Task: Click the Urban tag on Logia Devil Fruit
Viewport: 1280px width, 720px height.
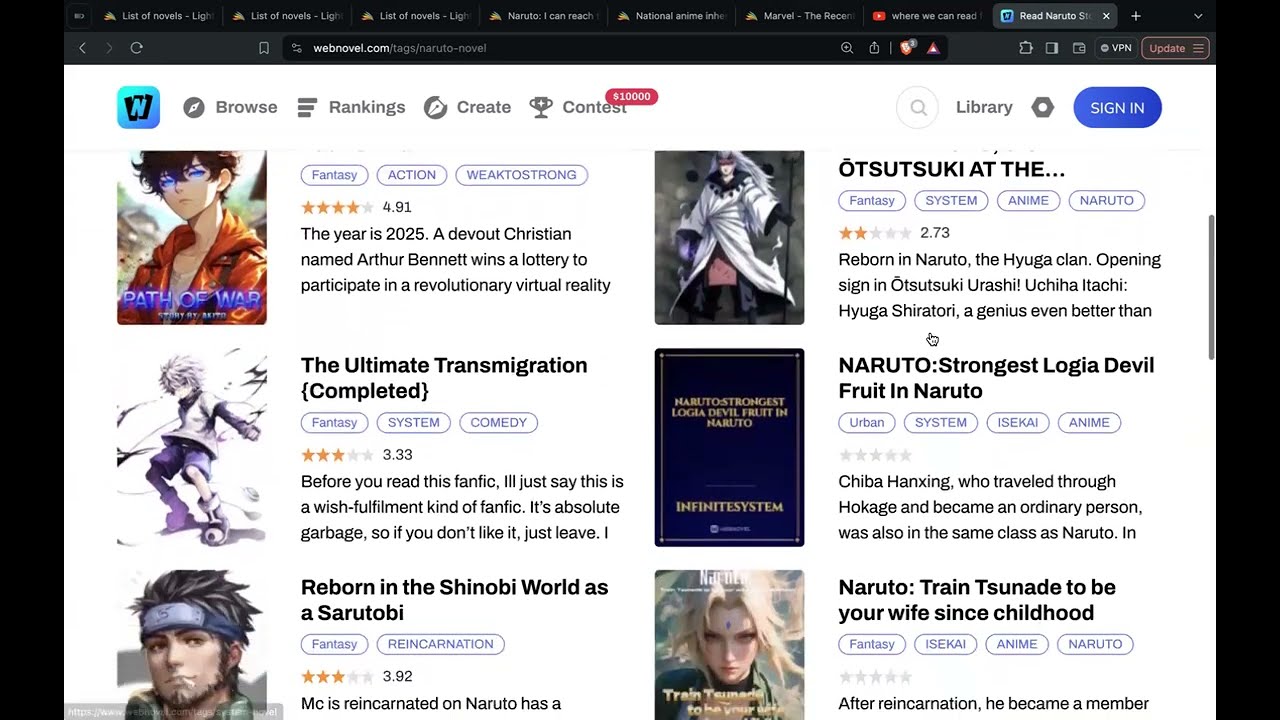Action: pyautogui.click(x=867, y=423)
